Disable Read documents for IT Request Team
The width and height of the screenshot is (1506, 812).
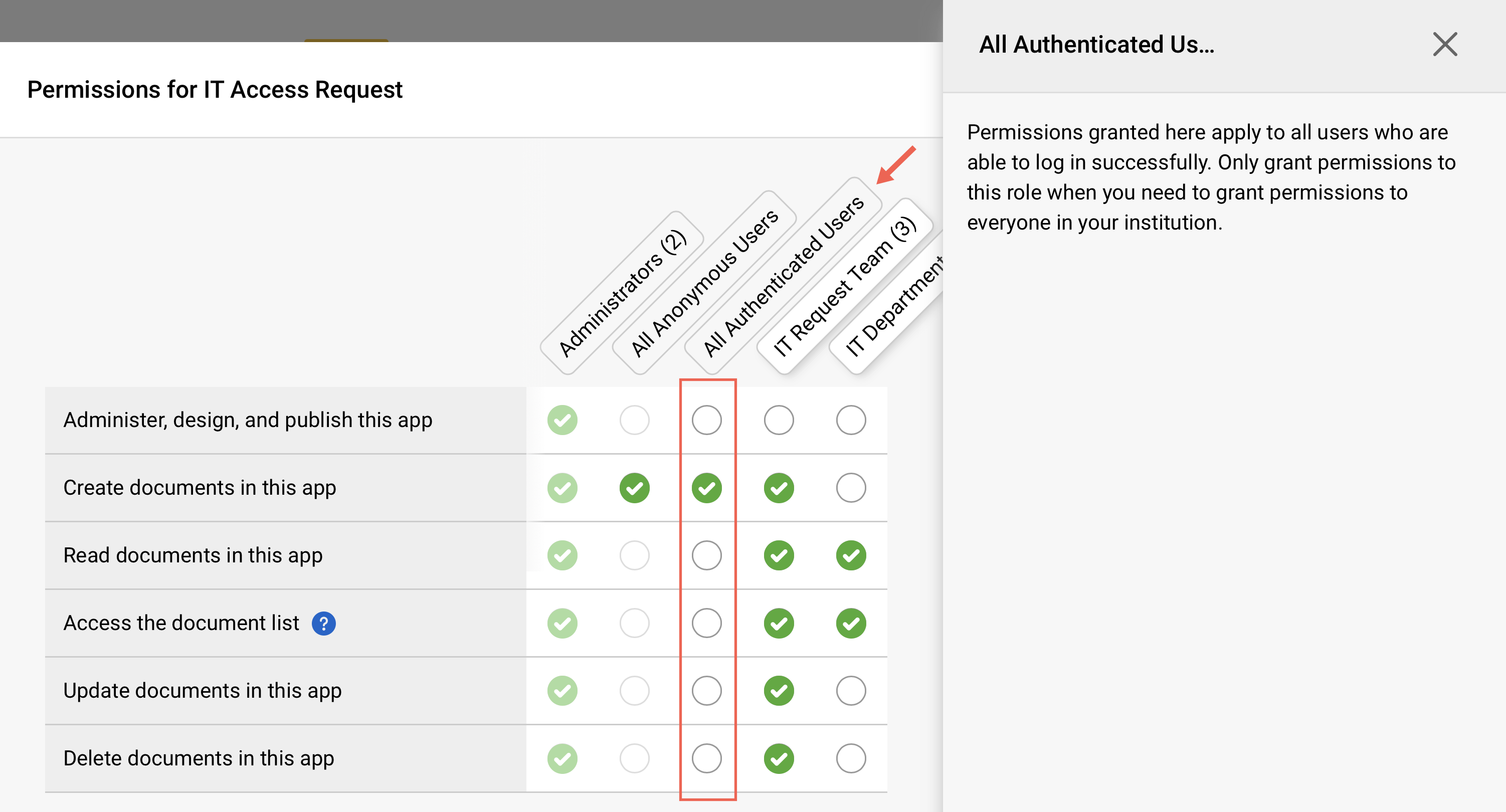778,555
